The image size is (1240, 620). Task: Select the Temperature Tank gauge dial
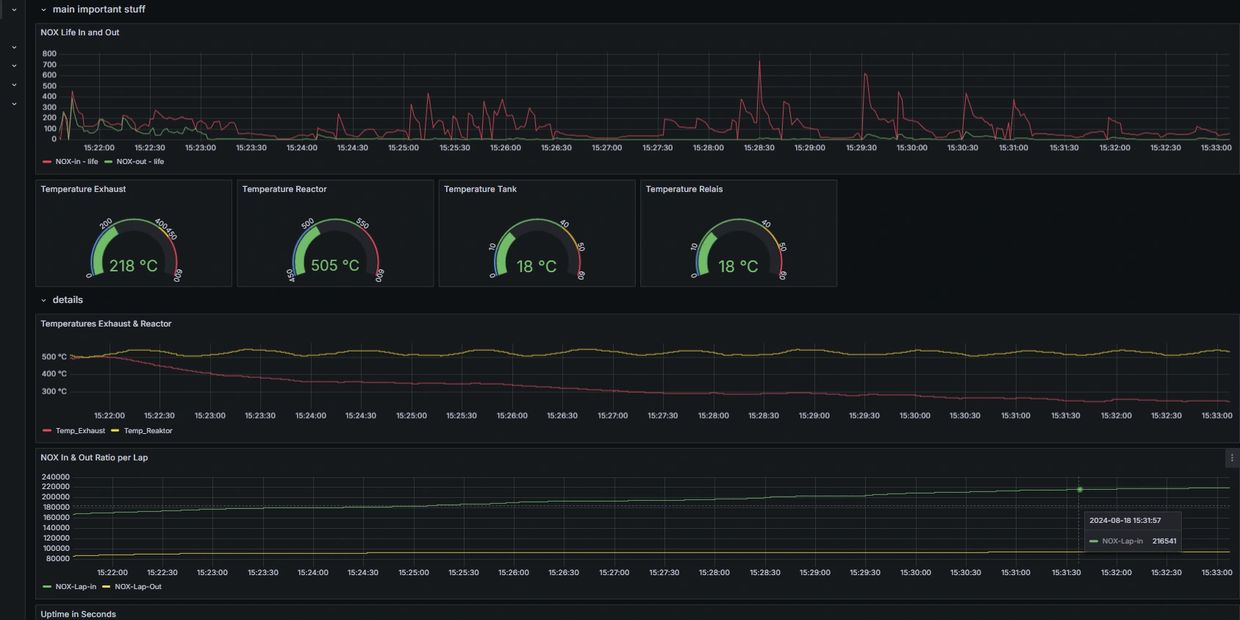pos(537,251)
